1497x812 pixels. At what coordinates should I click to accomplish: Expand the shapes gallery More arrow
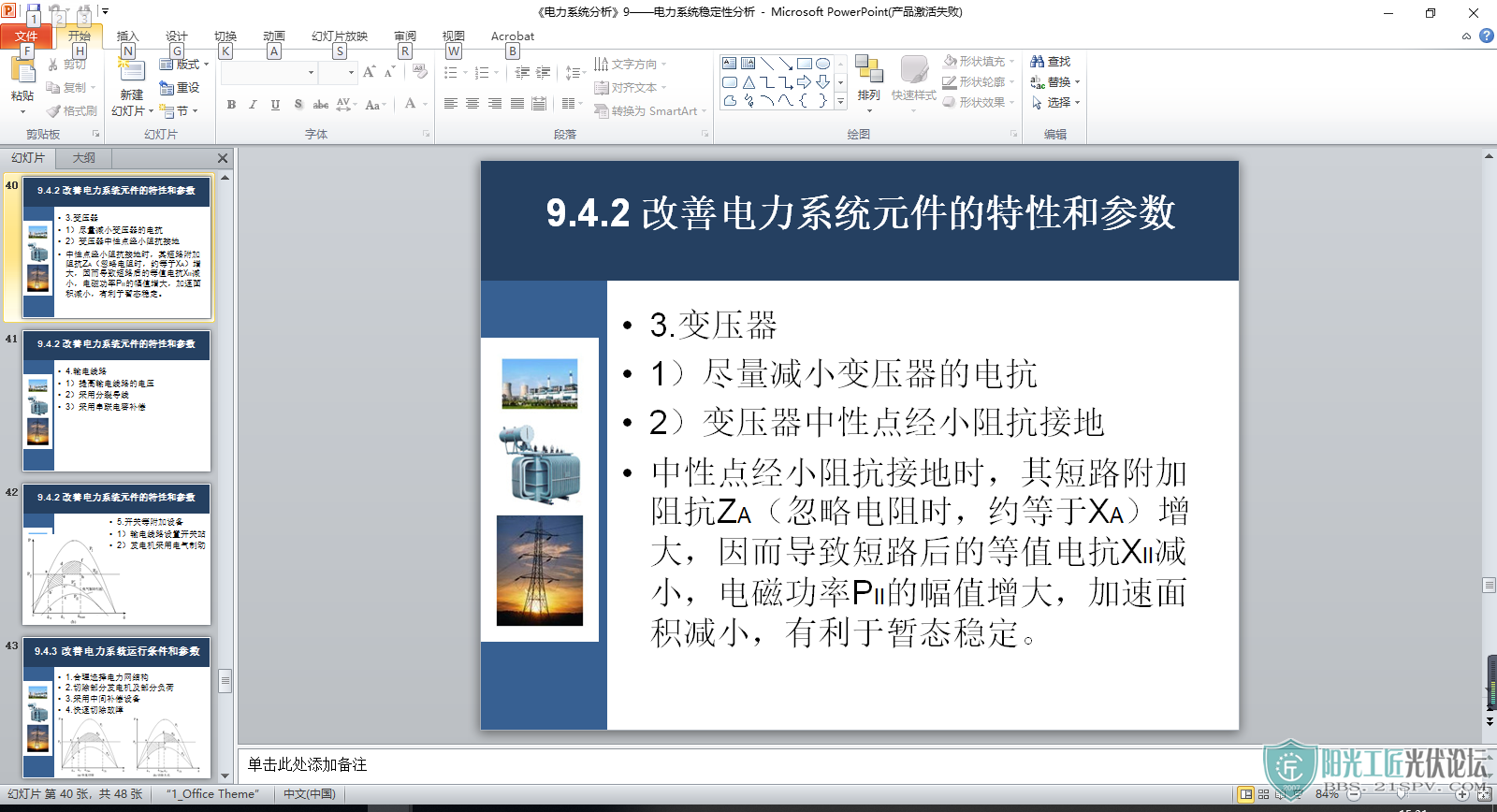[840, 102]
